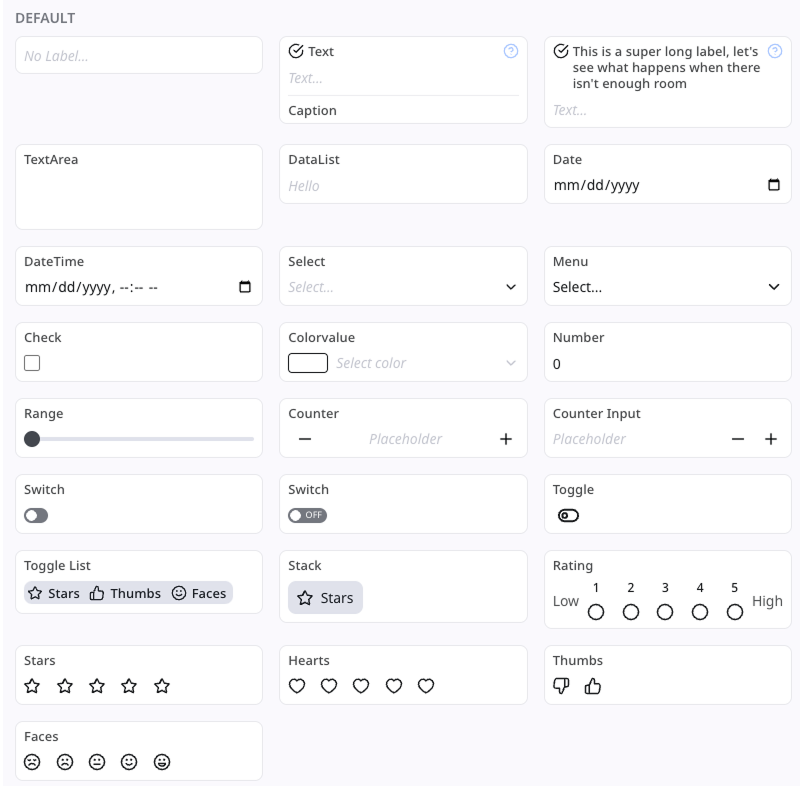
Task: Click the Colorvalue color swatch
Action: tap(308, 363)
